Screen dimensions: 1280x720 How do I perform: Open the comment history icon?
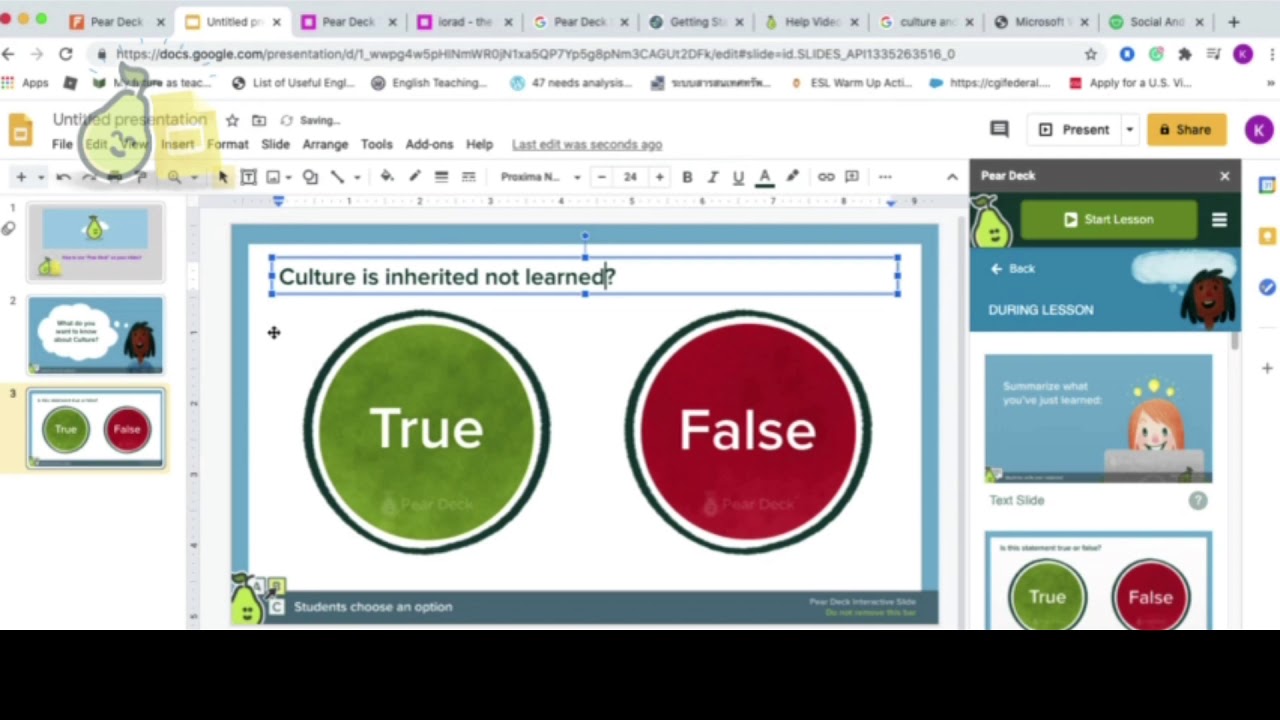pos(998,129)
